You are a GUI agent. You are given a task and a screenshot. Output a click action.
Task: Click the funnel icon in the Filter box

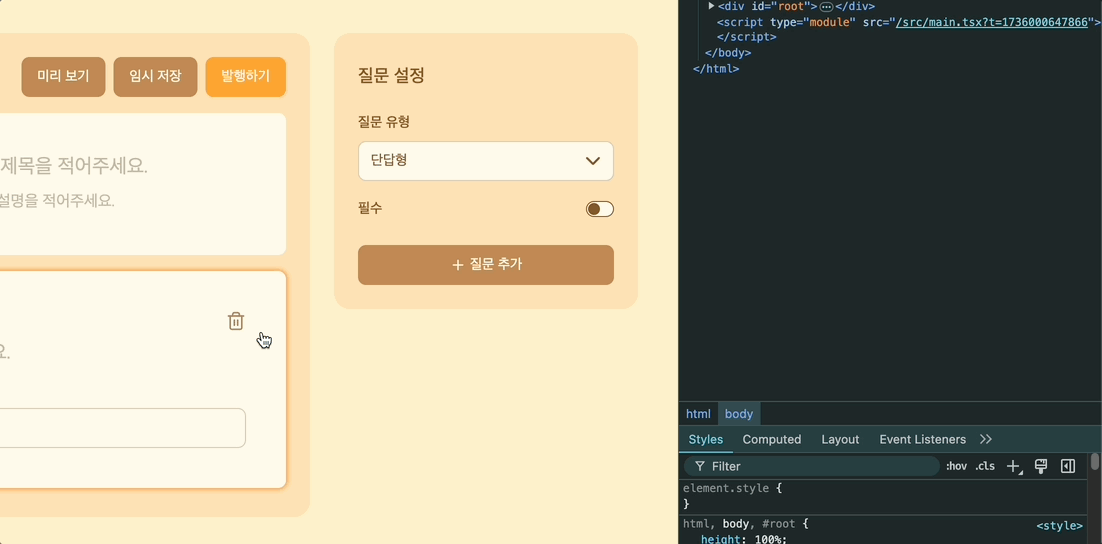pos(699,466)
